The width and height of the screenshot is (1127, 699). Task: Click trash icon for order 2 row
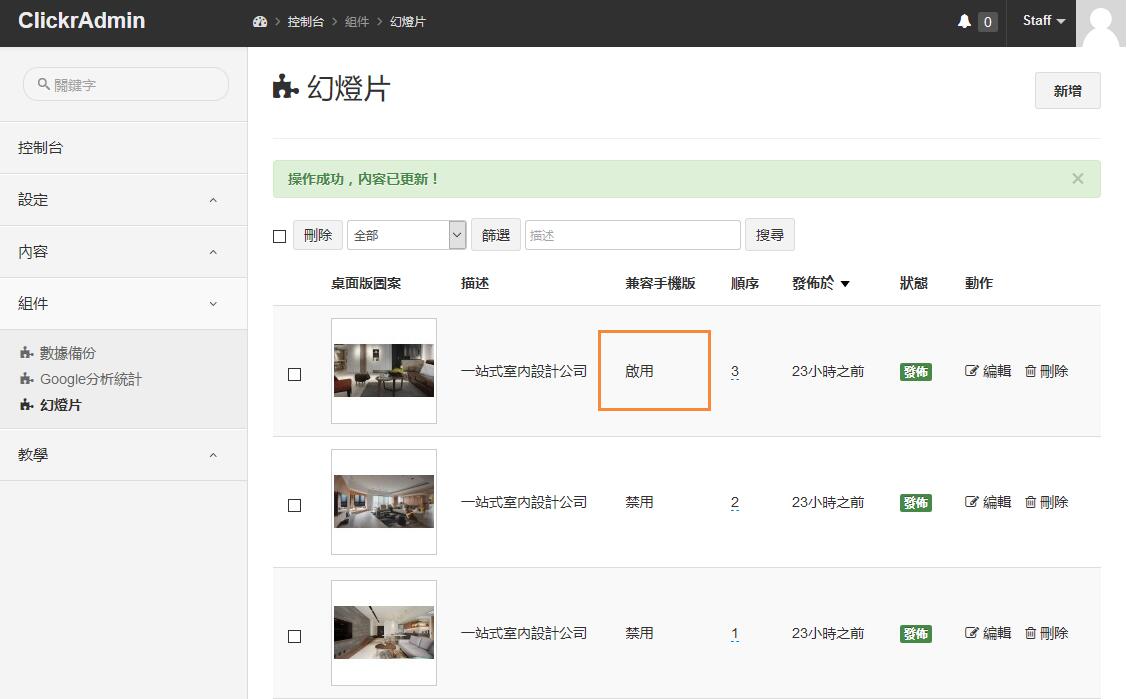1030,501
